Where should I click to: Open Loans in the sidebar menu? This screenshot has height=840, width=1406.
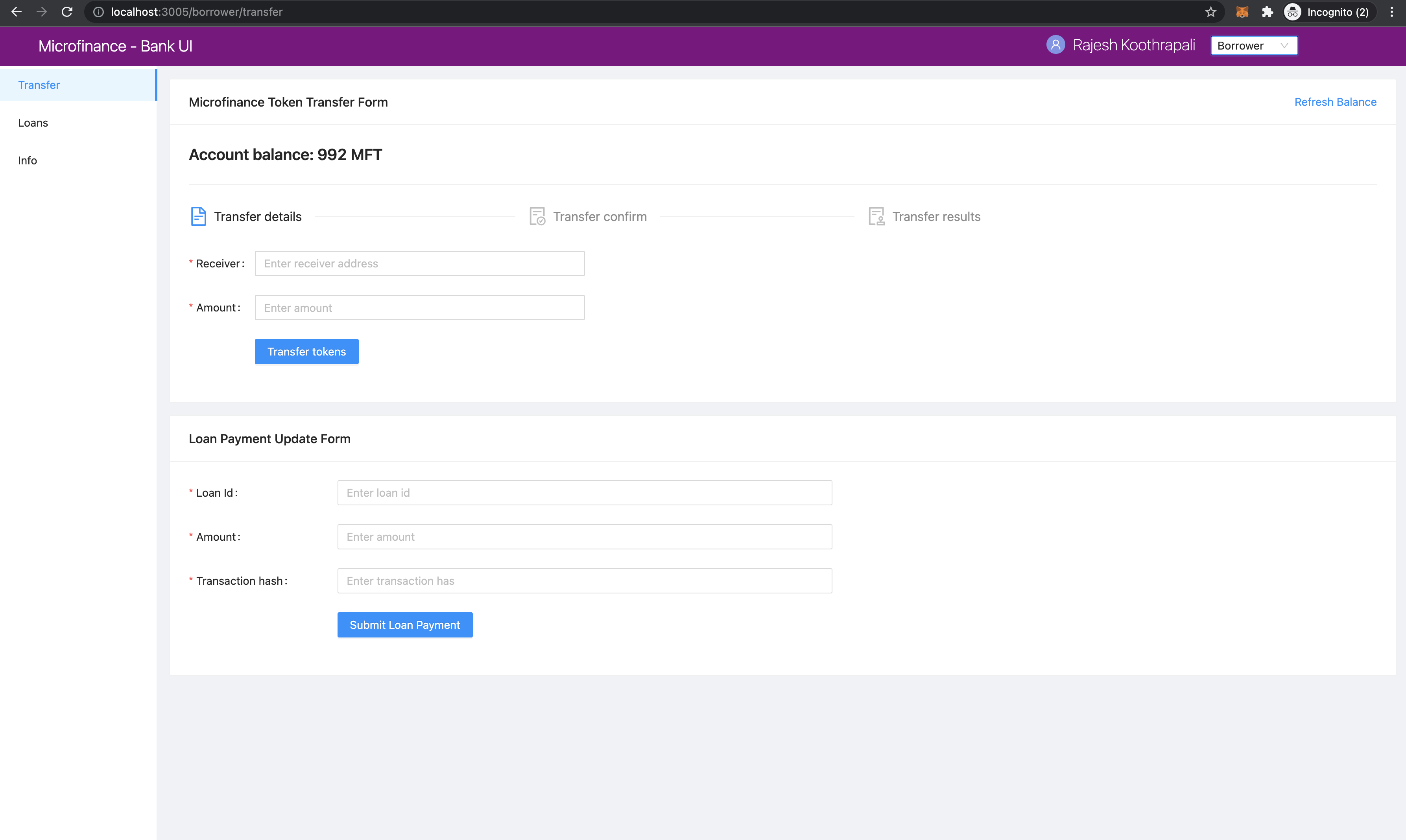tap(78, 123)
